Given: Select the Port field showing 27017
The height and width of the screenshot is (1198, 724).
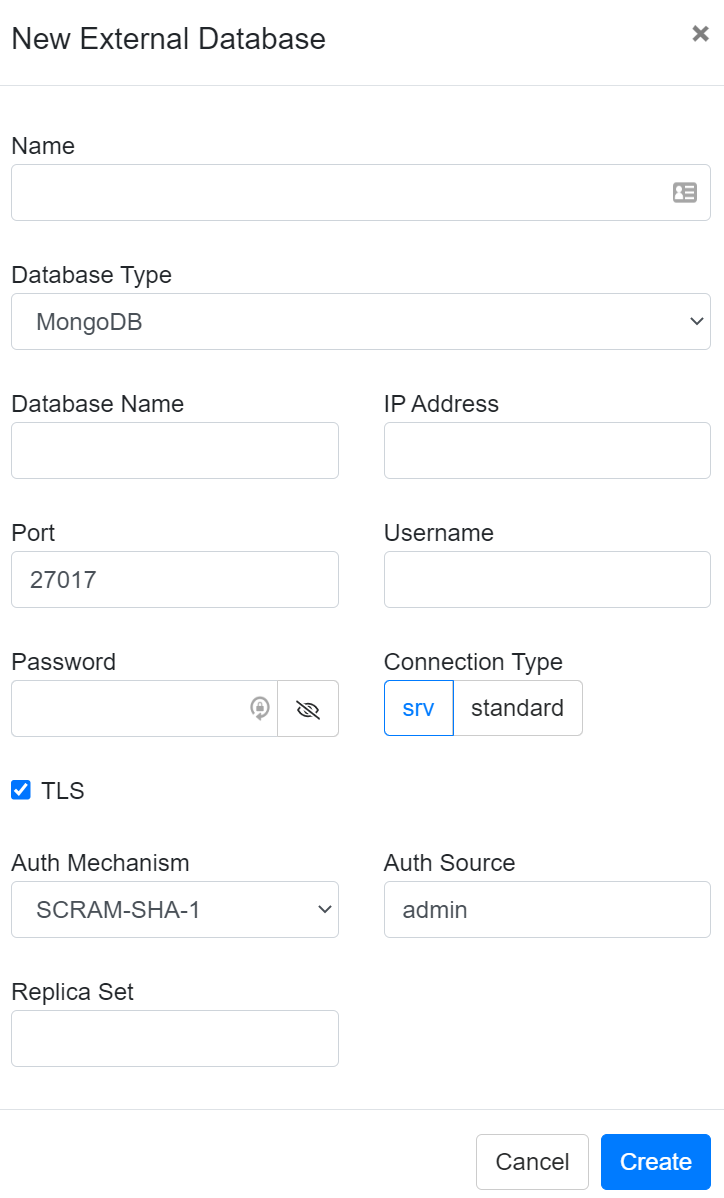Looking at the screenshot, I should [x=175, y=579].
